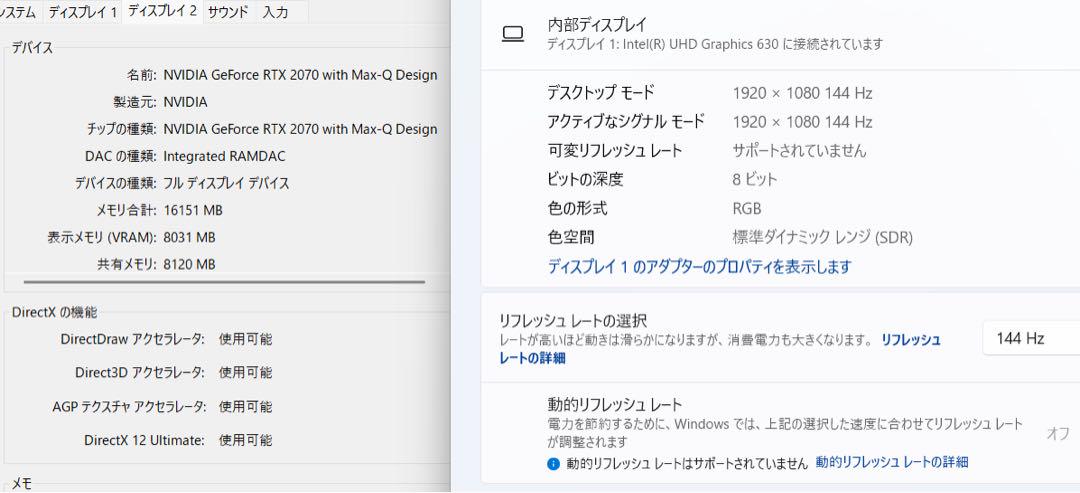Click the メモリ合計 16151 MB value
The width and height of the screenshot is (1080, 493).
coord(193,210)
